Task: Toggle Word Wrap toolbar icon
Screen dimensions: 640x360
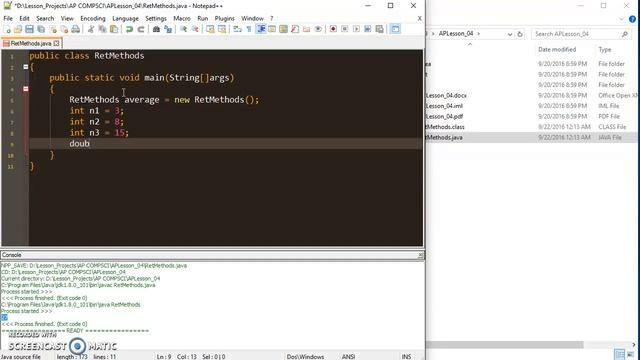Action: (x=237, y=29)
